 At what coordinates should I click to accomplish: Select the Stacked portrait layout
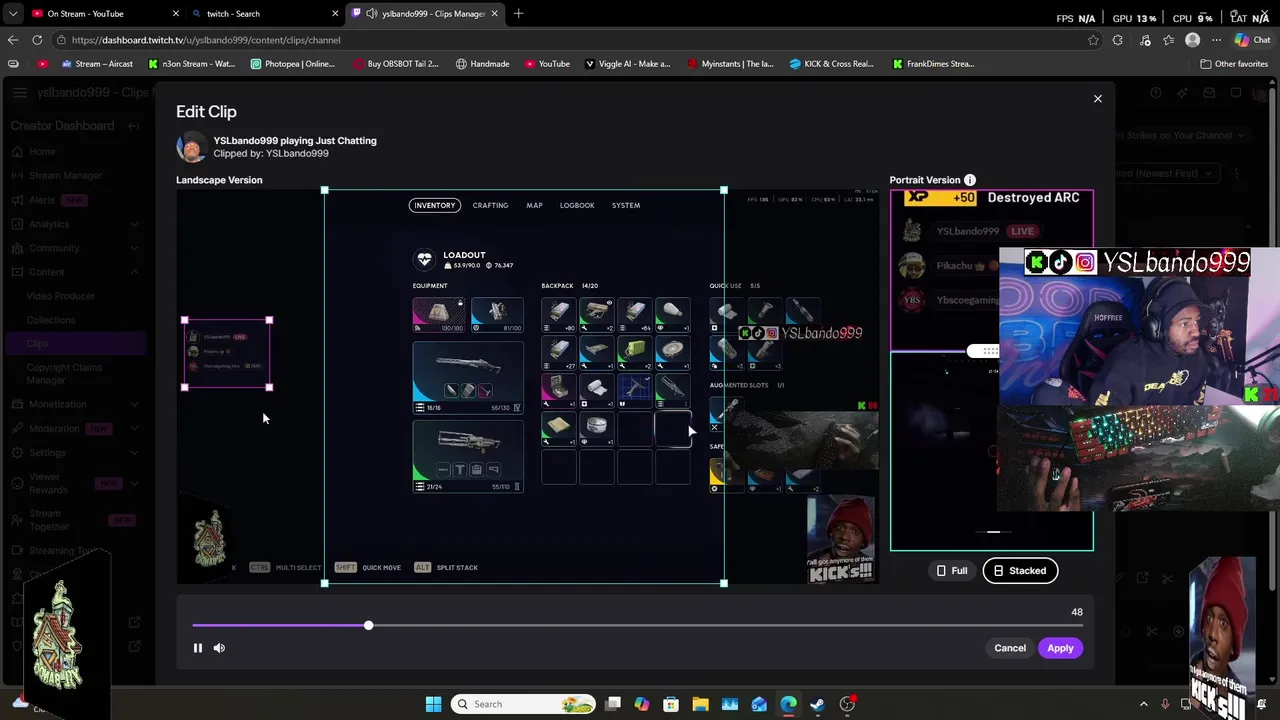pos(1020,571)
